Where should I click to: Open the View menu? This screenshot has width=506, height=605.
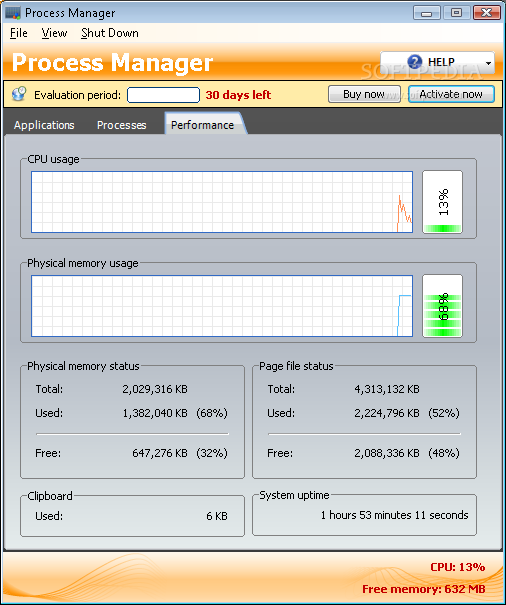pyautogui.click(x=54, y=33)
